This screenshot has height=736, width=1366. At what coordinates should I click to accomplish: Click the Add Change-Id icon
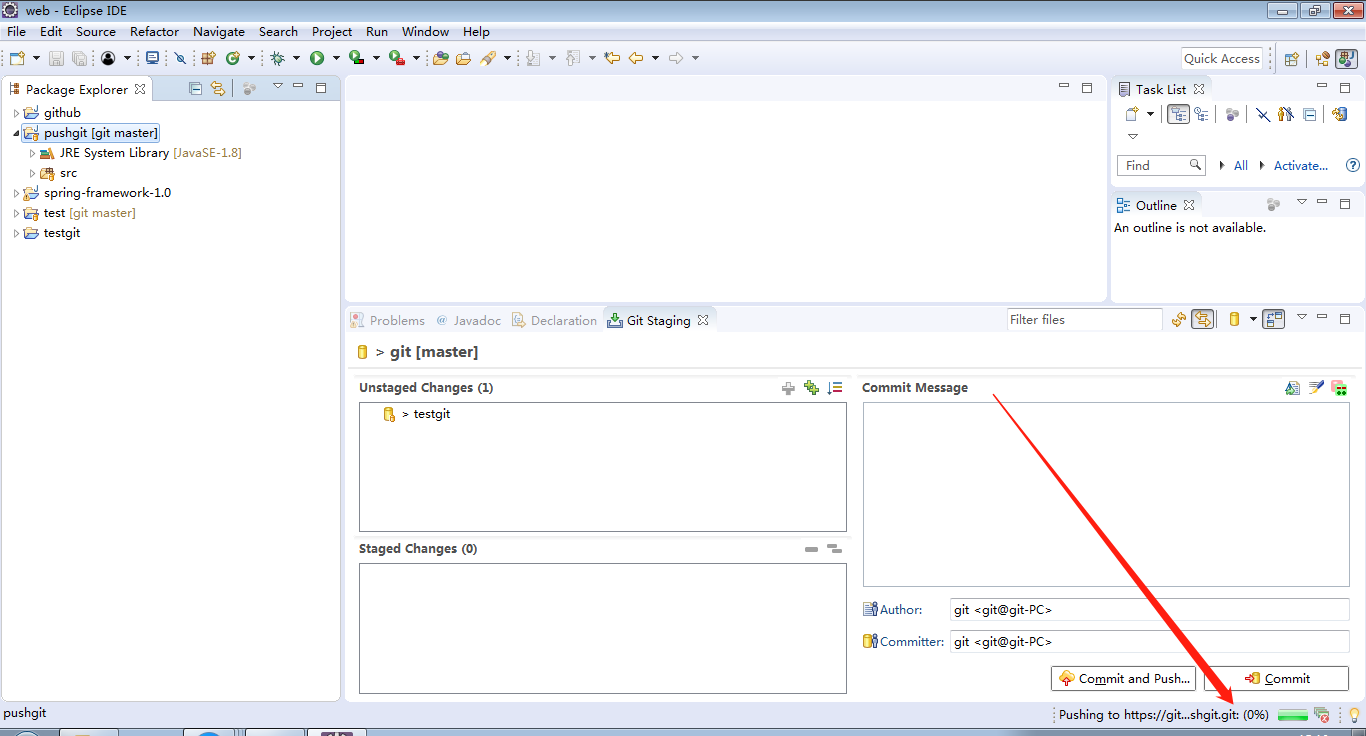[1339, 388]
